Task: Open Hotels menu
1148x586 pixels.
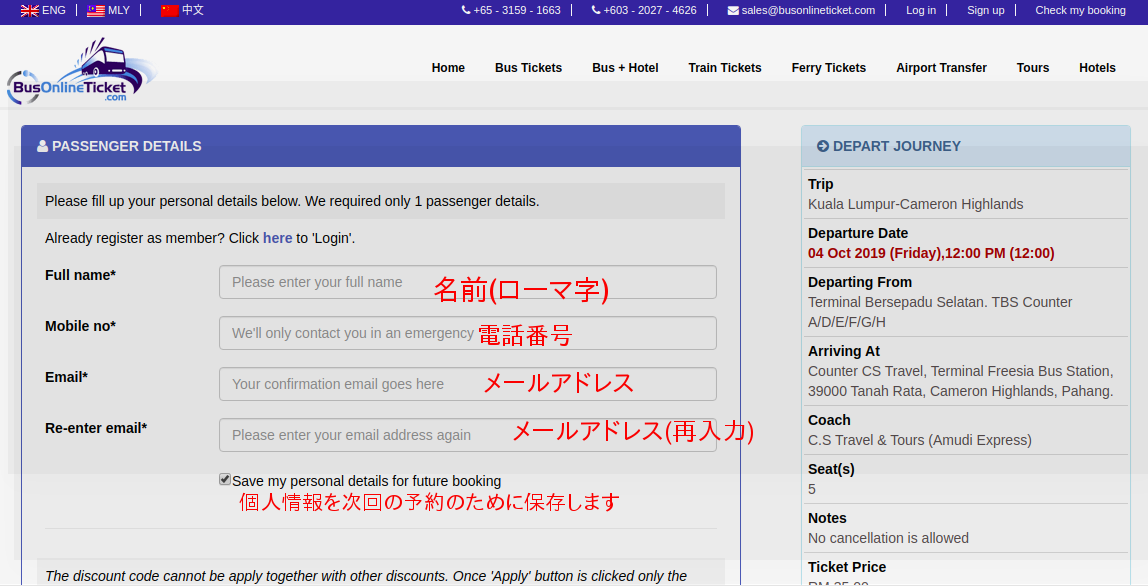Action: [1097, 68]
